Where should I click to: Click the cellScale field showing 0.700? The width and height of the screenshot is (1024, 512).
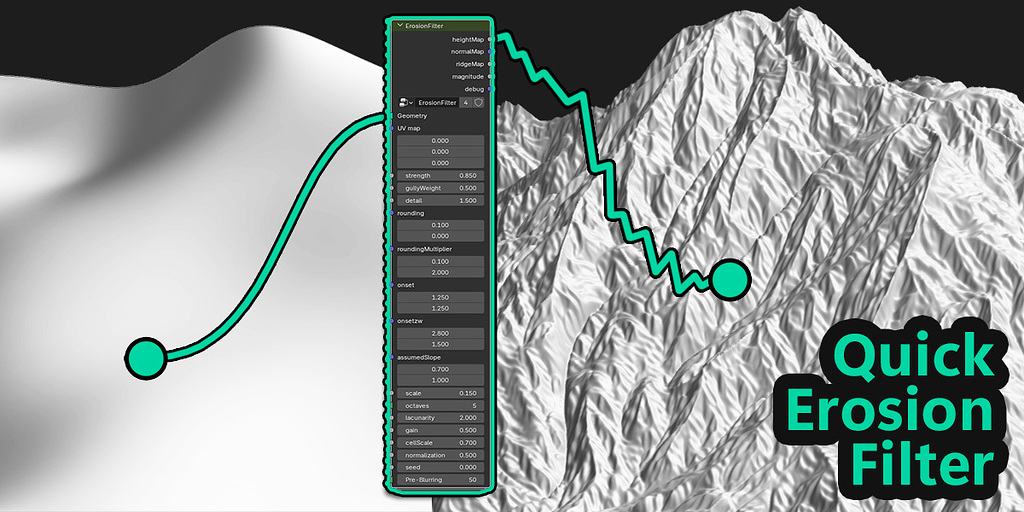(x=441, y=443)
